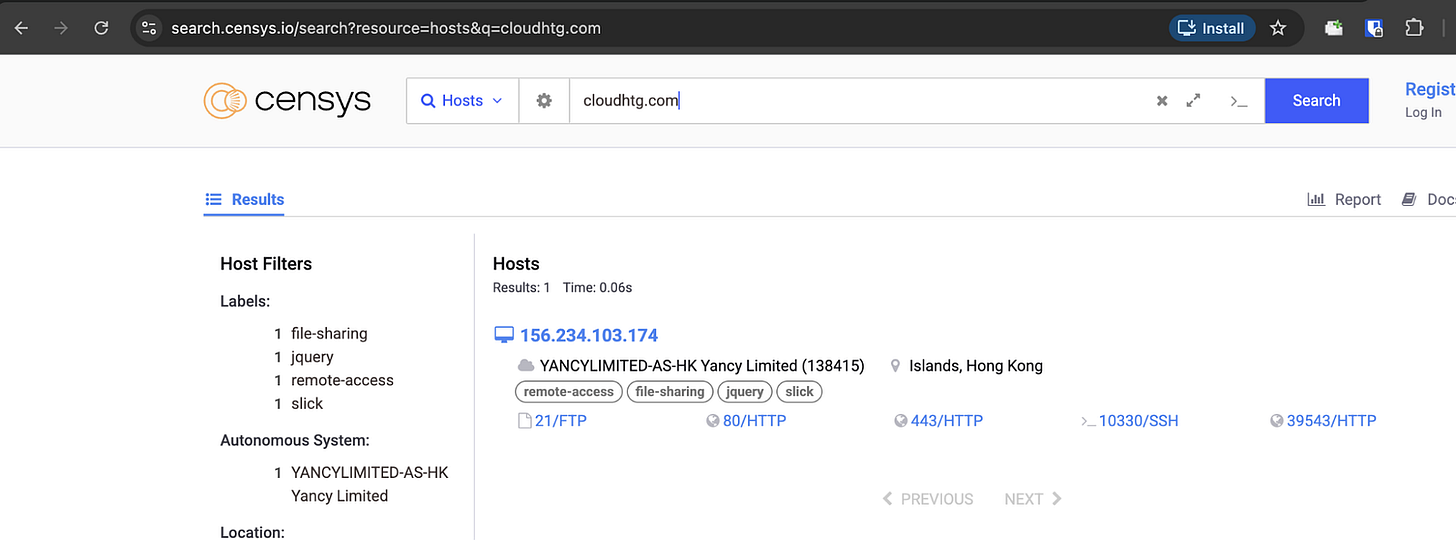
Task: Open the 10330/SSH service link
Action: (1130, 421)
